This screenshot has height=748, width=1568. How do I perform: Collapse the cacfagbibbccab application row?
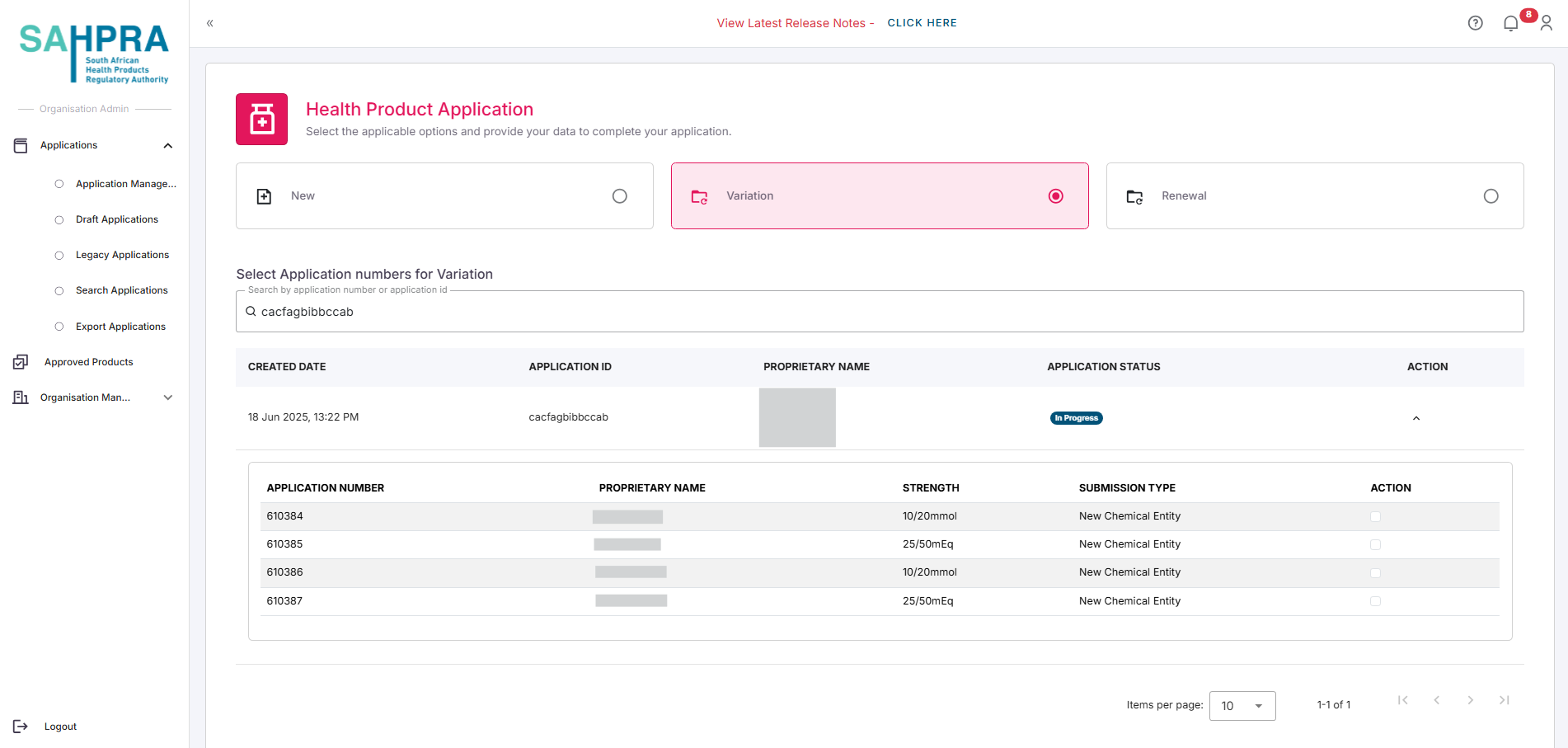coord(1416,418)
